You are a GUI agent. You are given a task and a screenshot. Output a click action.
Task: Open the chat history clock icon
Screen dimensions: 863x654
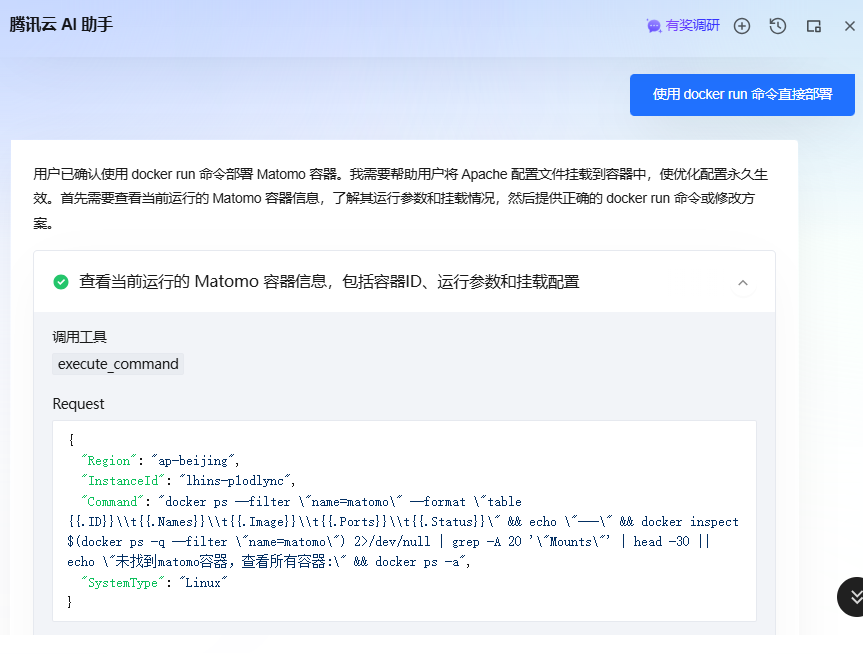778,26
